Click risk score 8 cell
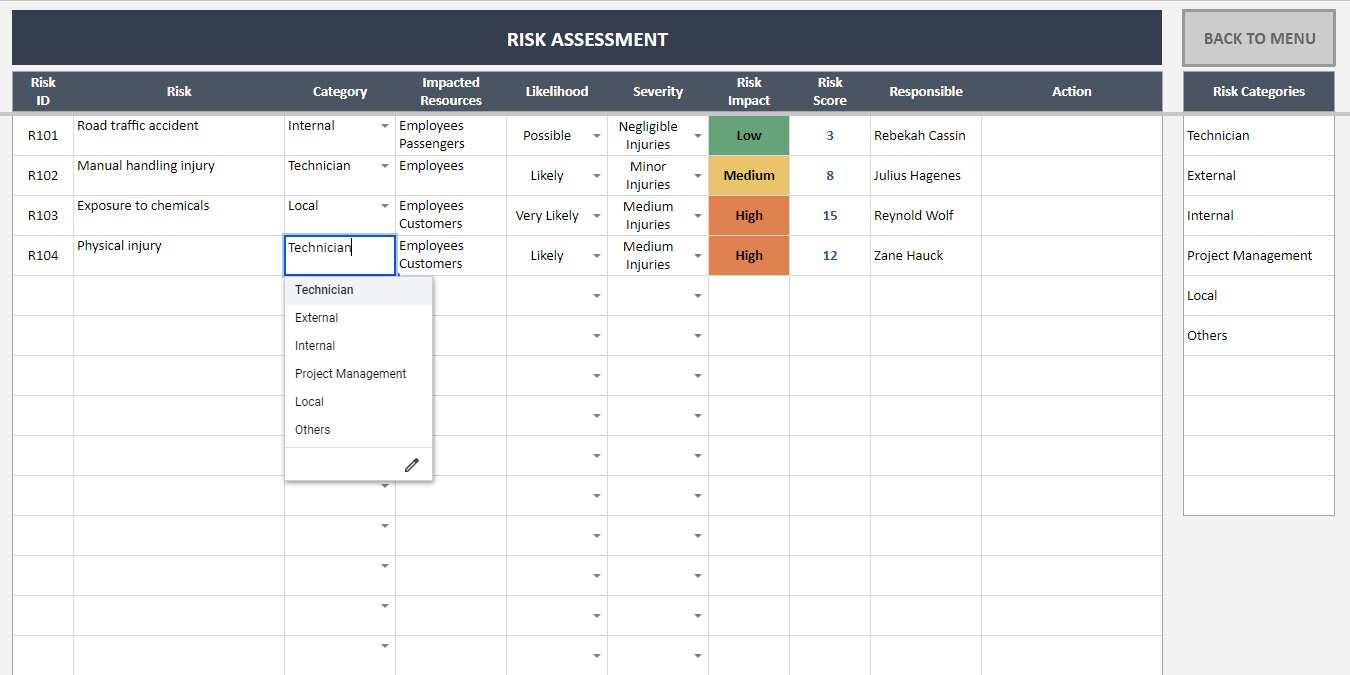This screenshot has width=1350, height=675. [x=830, y=176]
